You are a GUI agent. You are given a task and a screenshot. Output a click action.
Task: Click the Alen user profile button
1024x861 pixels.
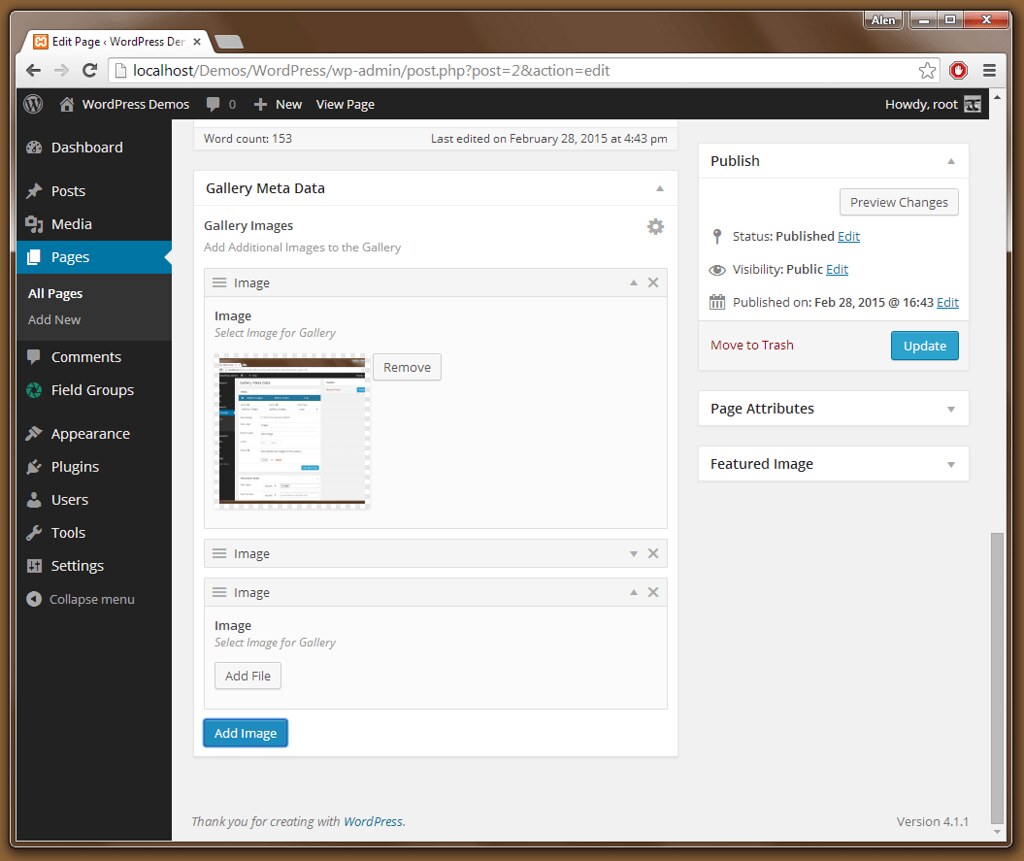tap(883, 20)
